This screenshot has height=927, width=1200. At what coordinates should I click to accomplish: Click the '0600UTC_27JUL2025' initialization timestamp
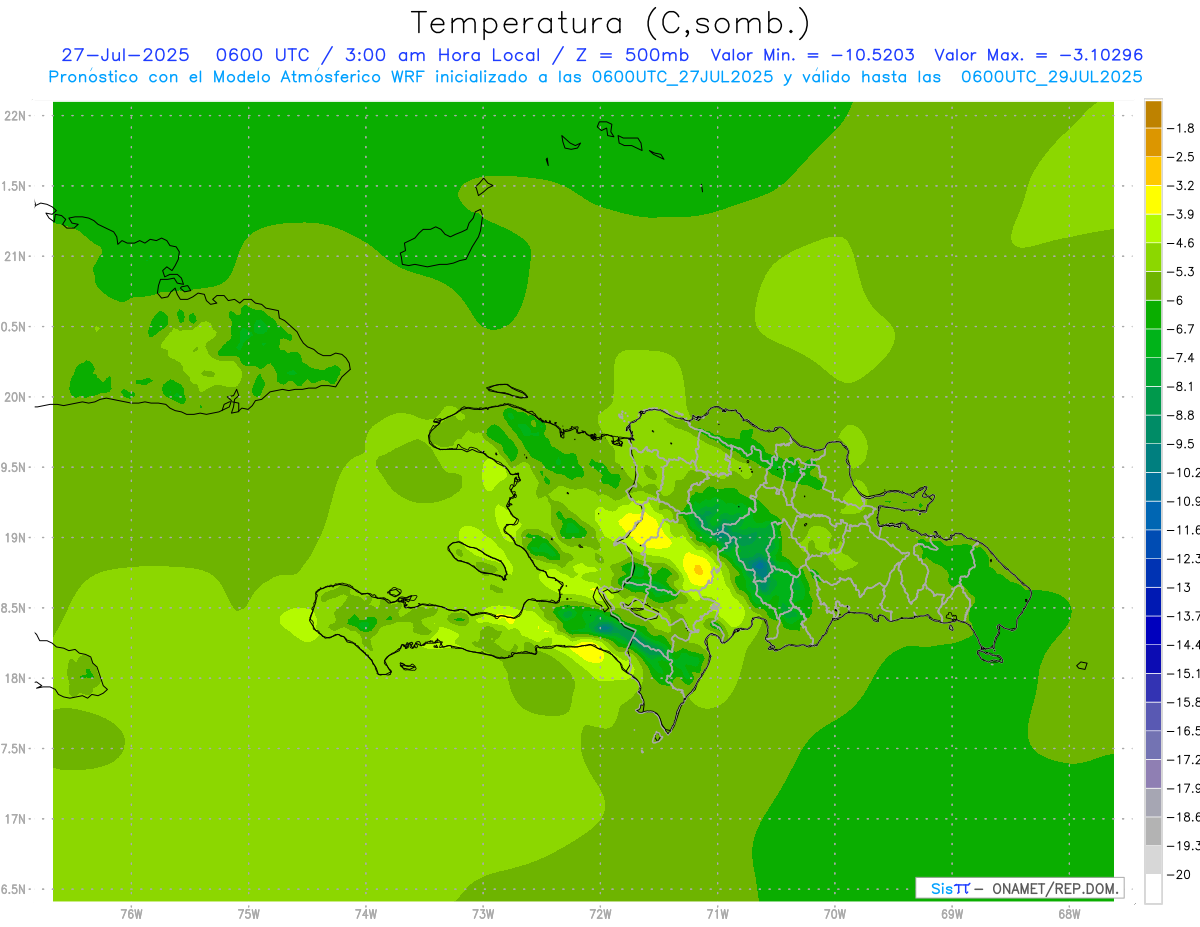pyautogui.click(x=683, y=76)
